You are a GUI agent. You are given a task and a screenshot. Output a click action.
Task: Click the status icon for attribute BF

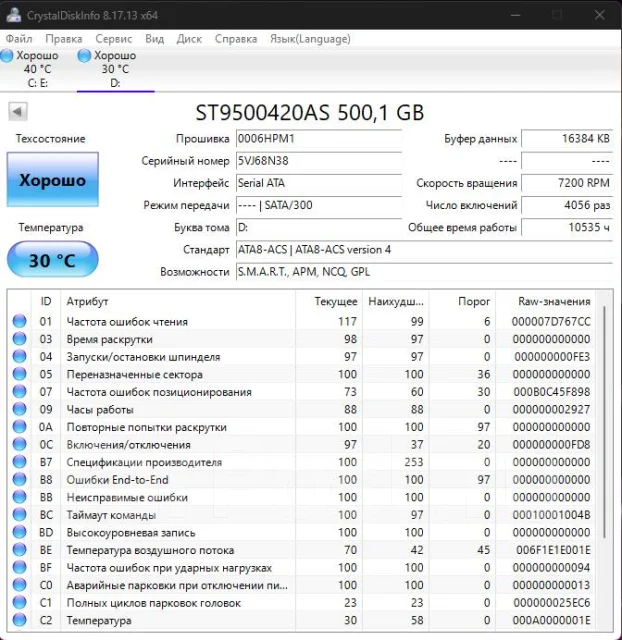click(19, 567)
